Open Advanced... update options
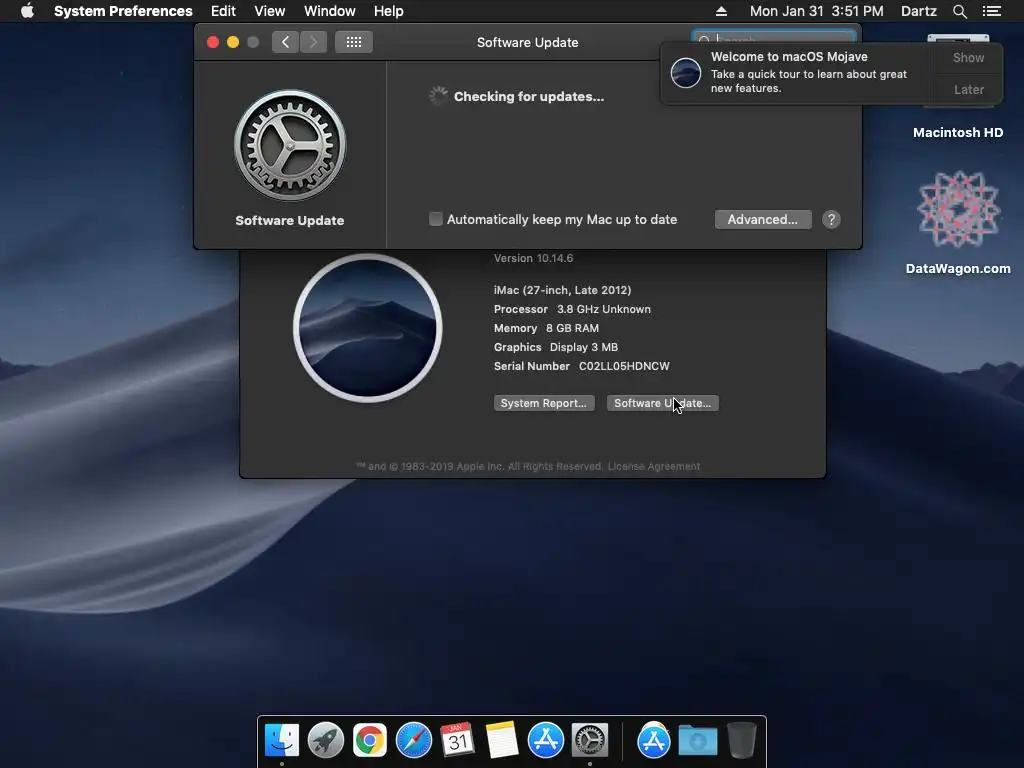Viewport: 1024px width, 768px height. pos(763,219)
